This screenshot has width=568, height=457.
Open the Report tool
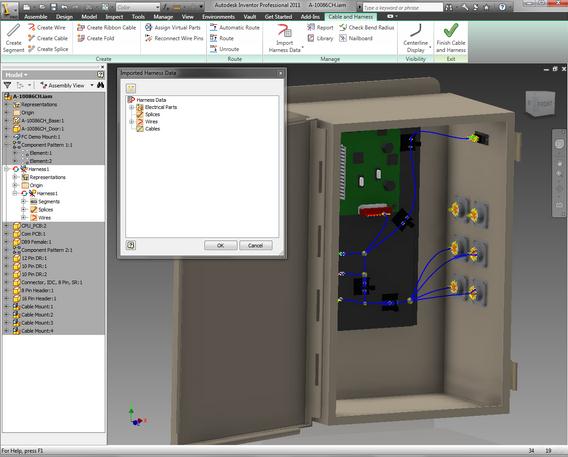[x=320, y=28]
